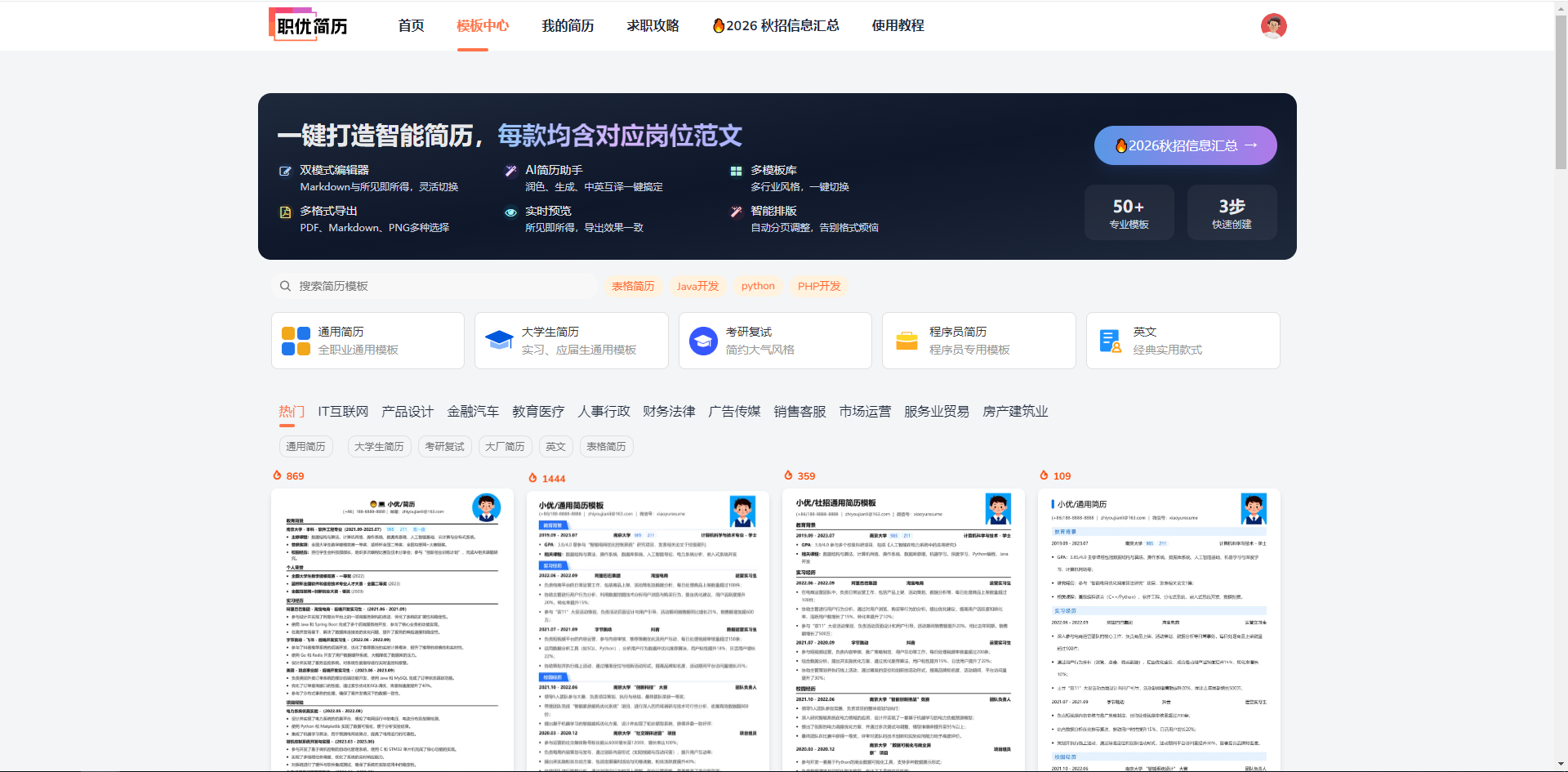
Task: Open the first resume template with 869
Action: 392,629
